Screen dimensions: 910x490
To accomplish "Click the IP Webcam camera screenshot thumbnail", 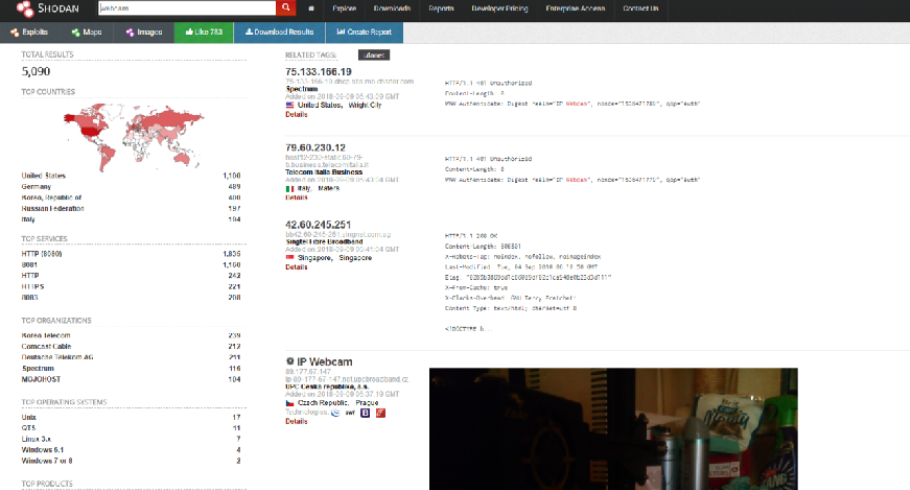I will tap(613, 428).
